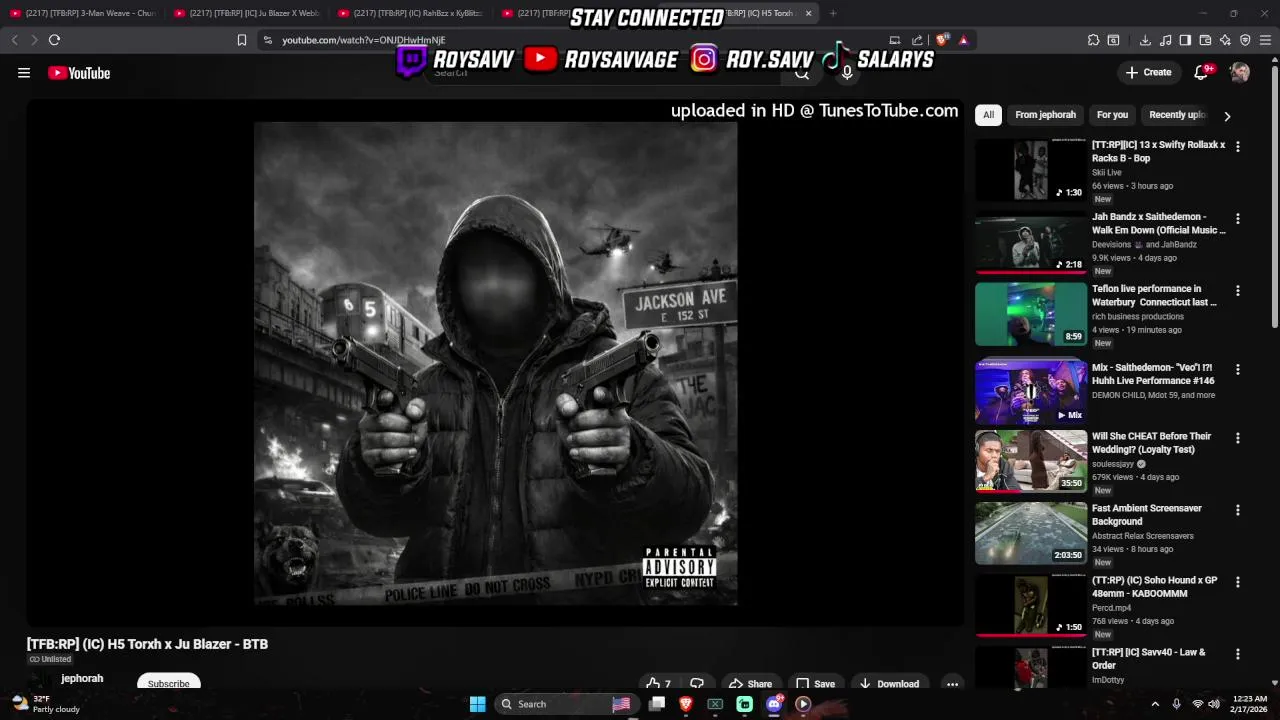Open 13 x Swifty Rollaxk Bop thumbnail

point(1031,170)
